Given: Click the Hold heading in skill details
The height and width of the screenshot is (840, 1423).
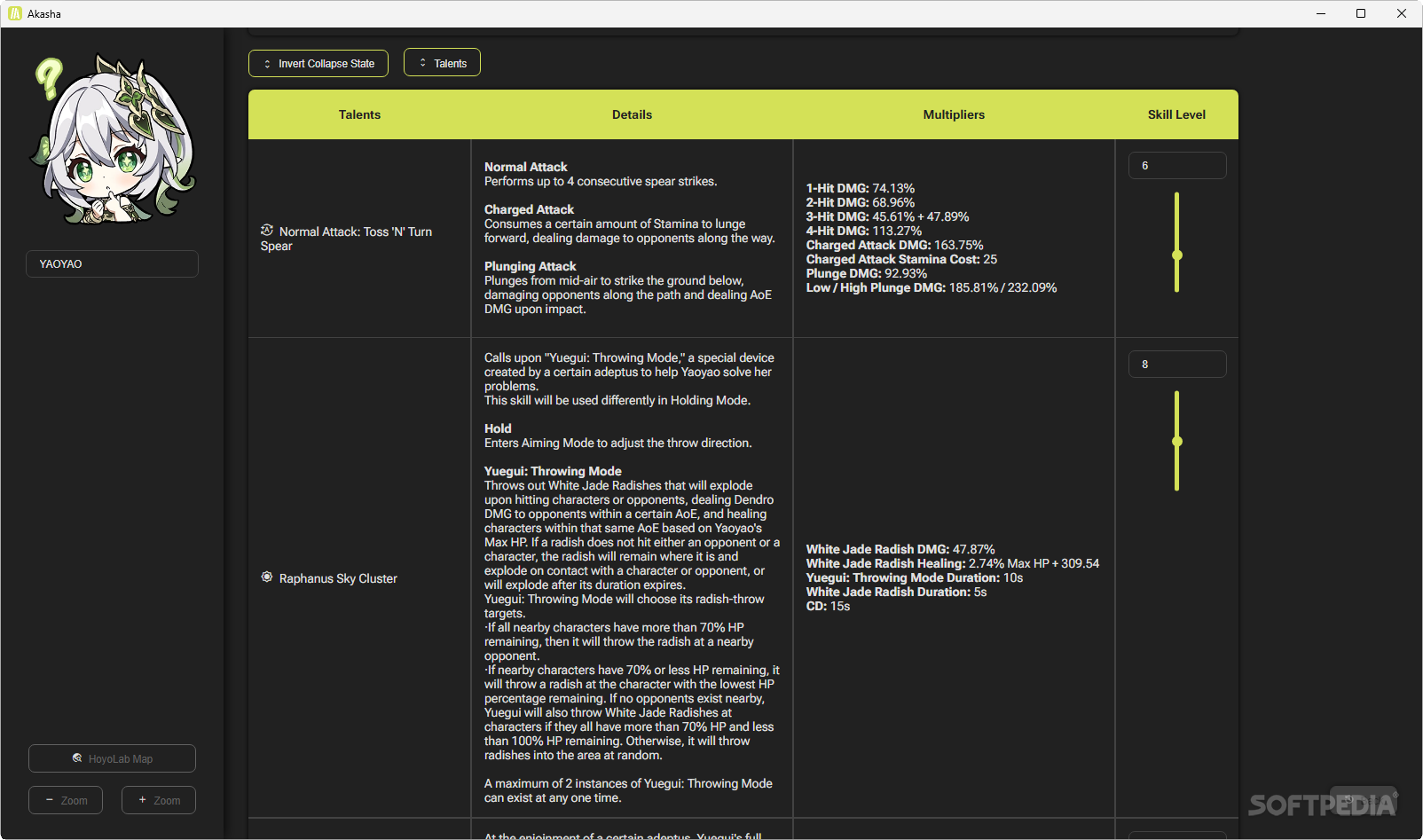Looking at the screenshot, I should tap(498, 428).
